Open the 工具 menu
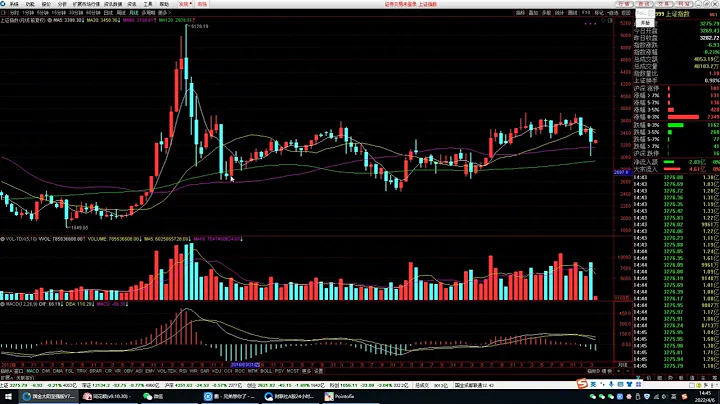This screenshot has height=404, width=720. (148, 4)
